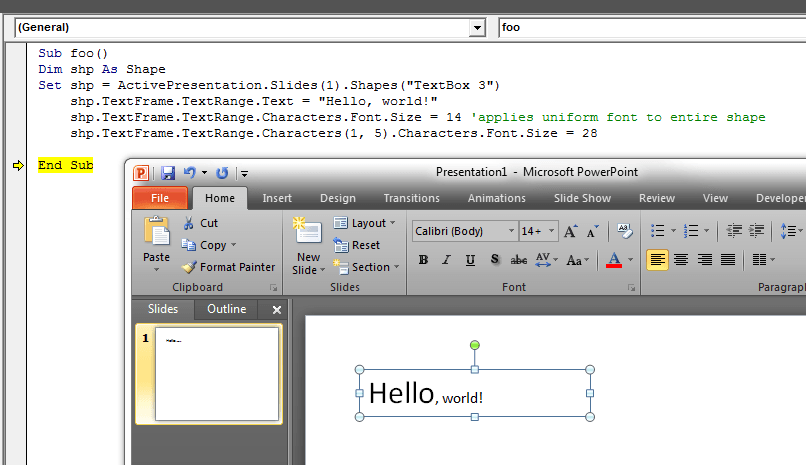Viewport: 806px width, 465px height.
Task: Toggle Align Text Left
Action: click(657, 260)
